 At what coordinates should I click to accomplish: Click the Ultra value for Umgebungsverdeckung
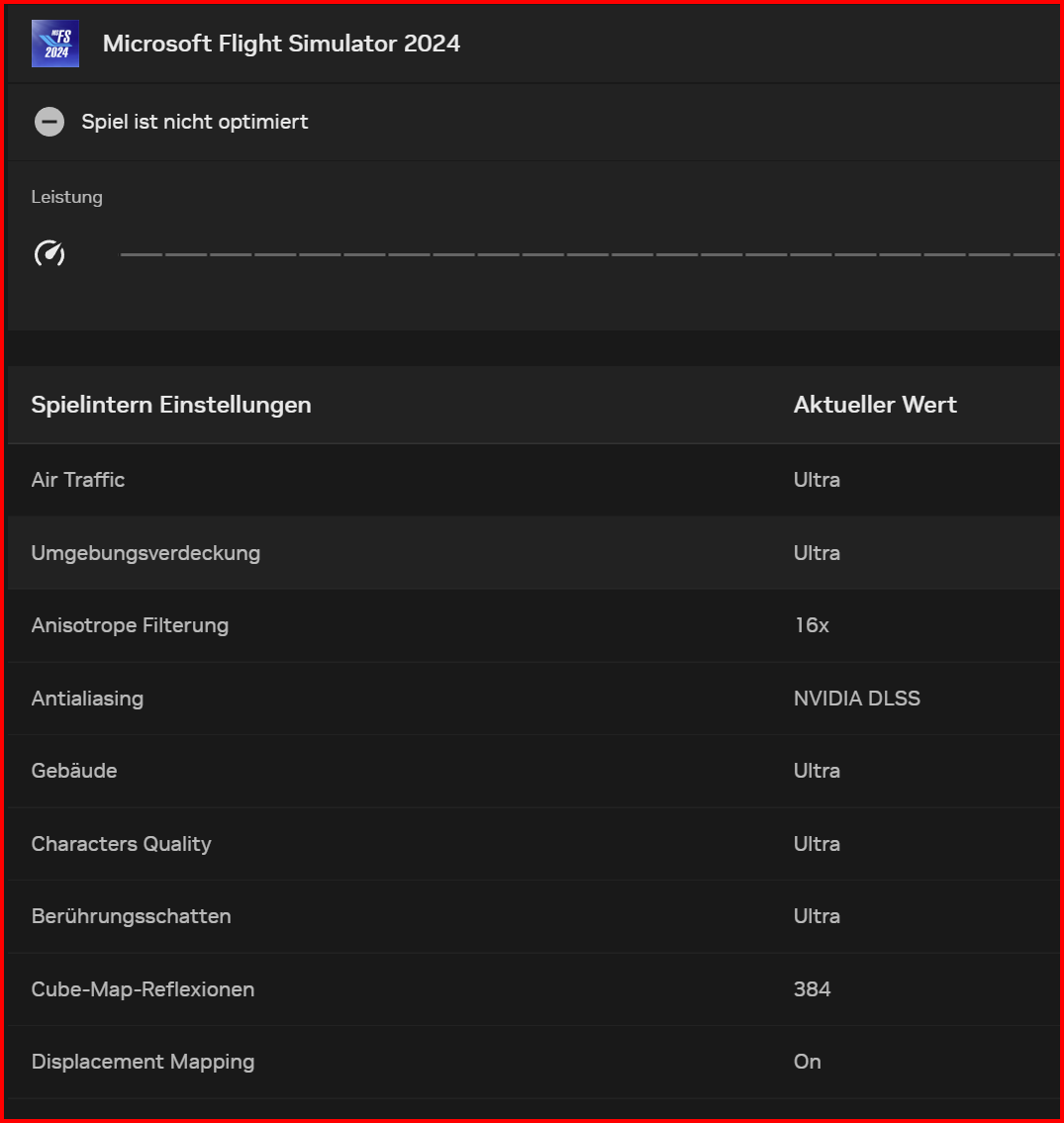(x=817, y=553)
